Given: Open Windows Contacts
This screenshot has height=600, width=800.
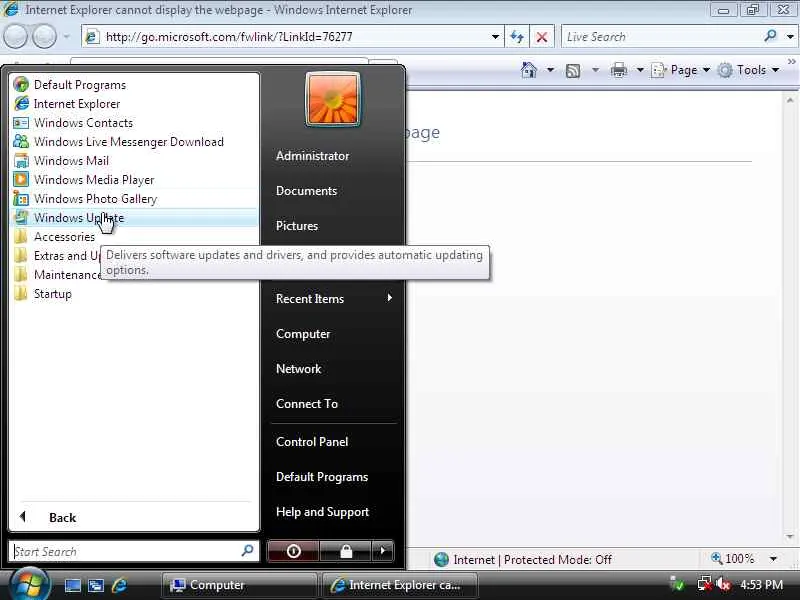Looking at the screenshot, I should click(x=134, y=122).
